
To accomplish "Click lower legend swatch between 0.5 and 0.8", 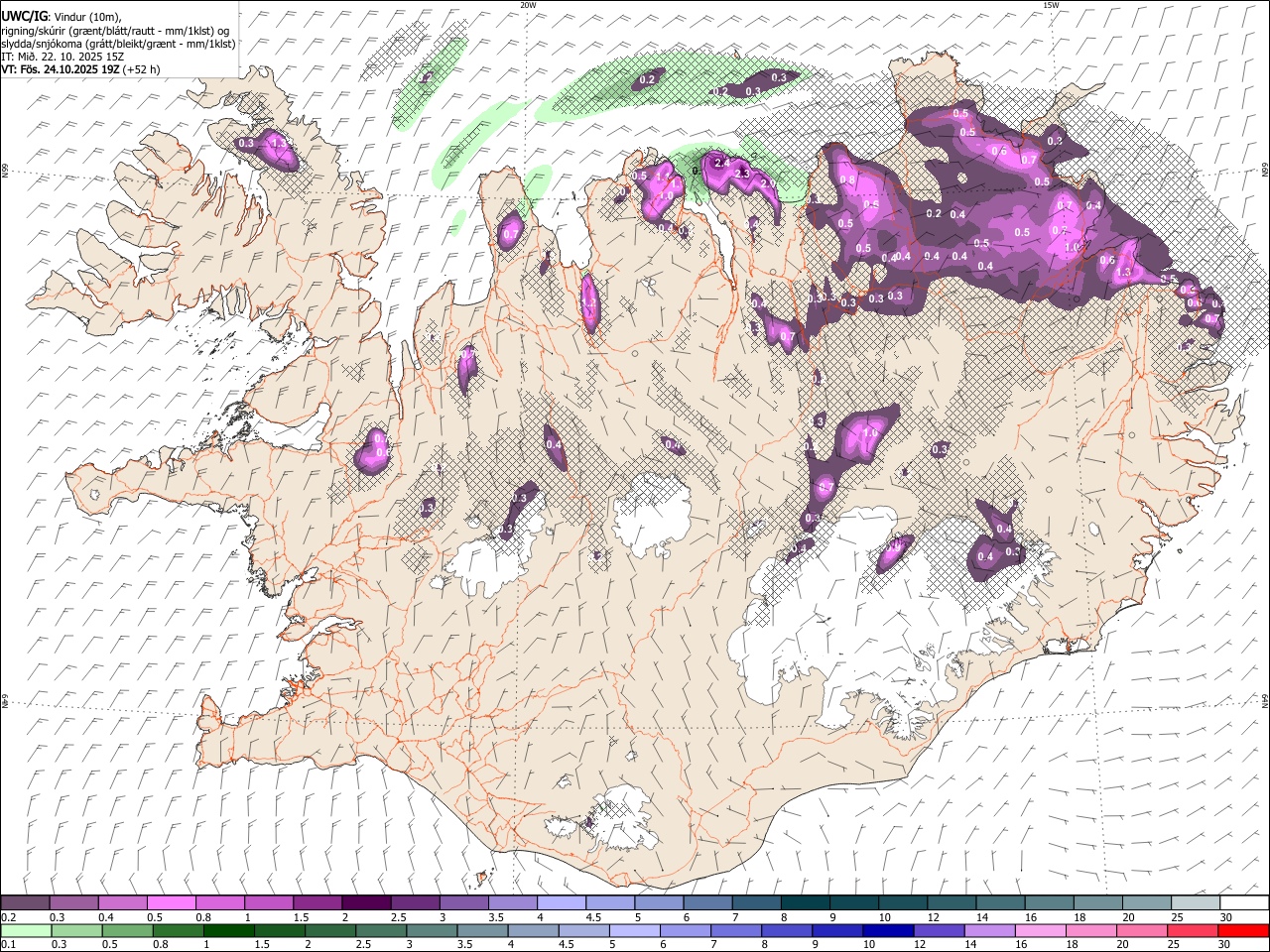I will pos(127,930).
